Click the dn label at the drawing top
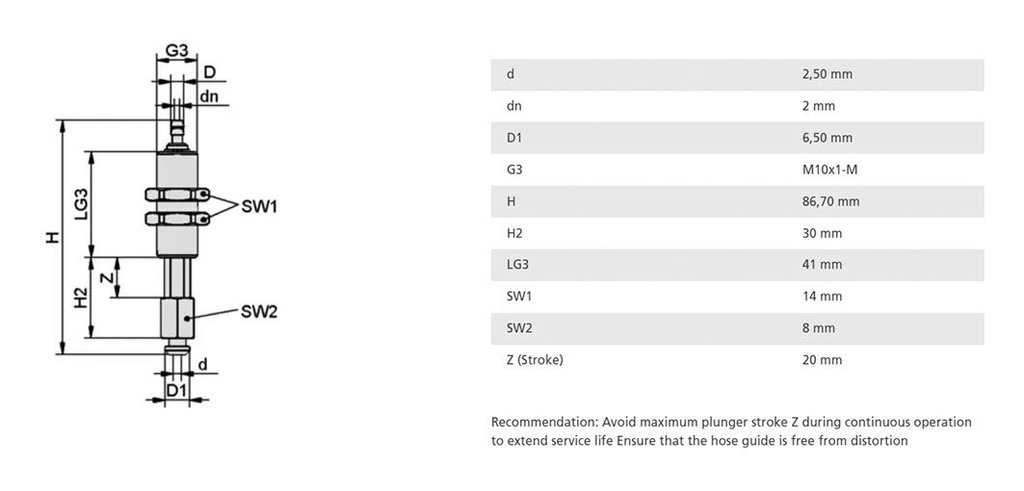Viewport: 1024px width, 491px height. pos(209,97)
